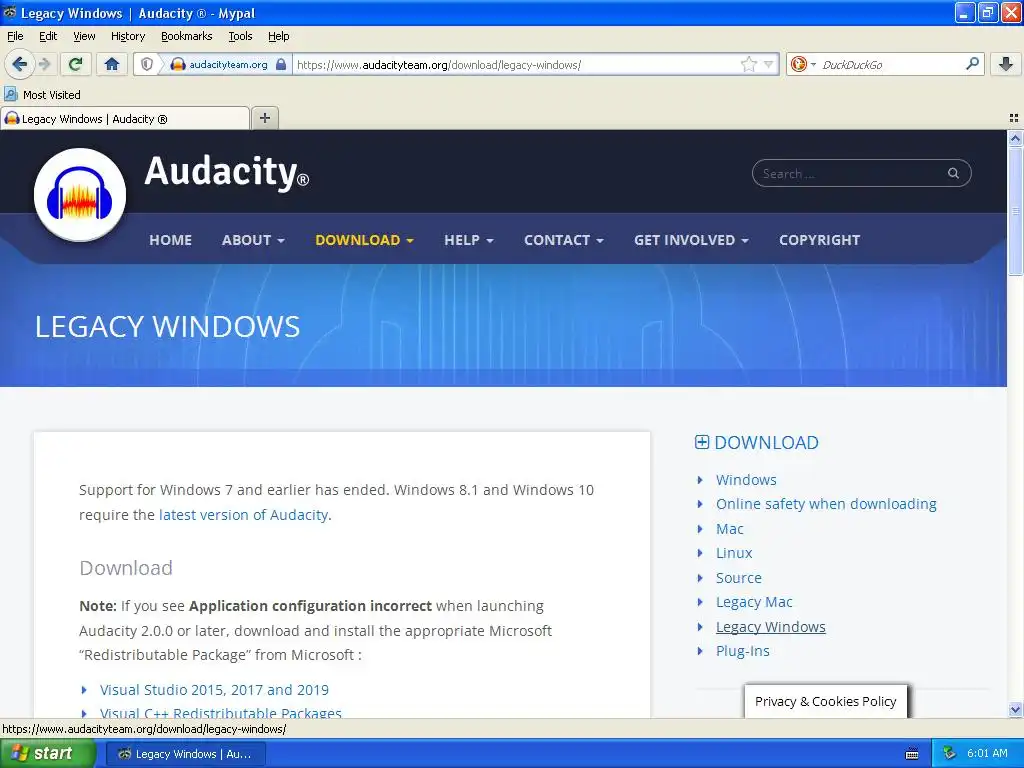Open the Windows start button
The width and height of the screenshot is (1024, 768).
(48, 753)
